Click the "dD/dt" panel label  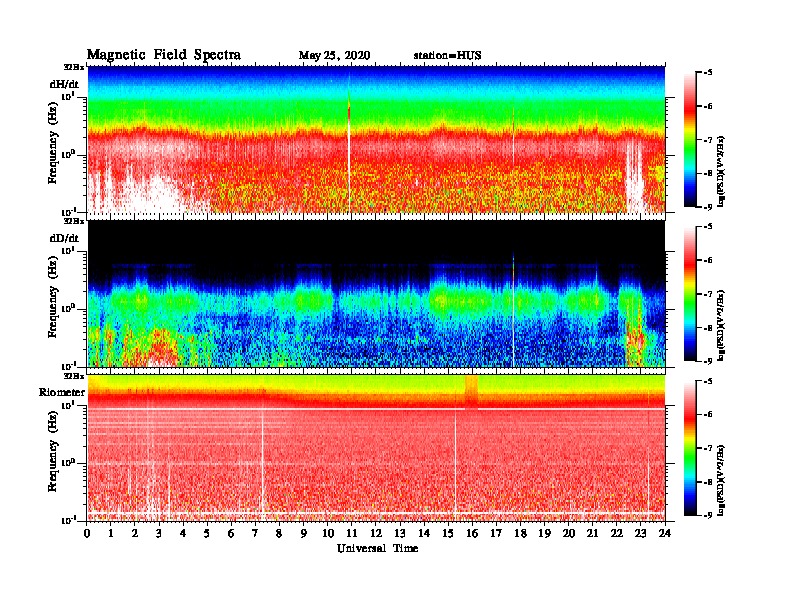[64, 238]
